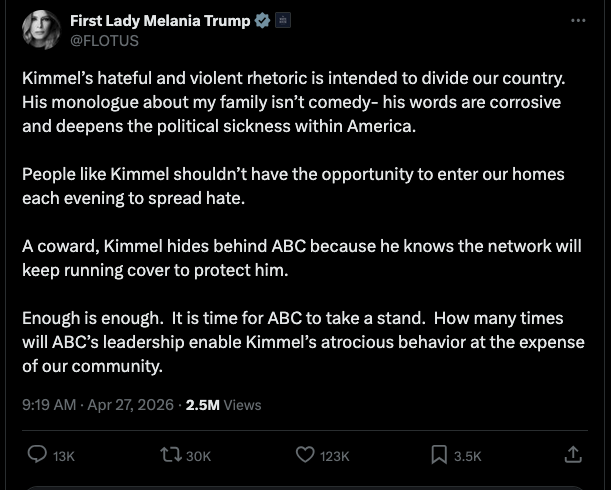Bookmark this post with the bookmark icon
Screen dimensions: 611x490
[x=438, y=455]
